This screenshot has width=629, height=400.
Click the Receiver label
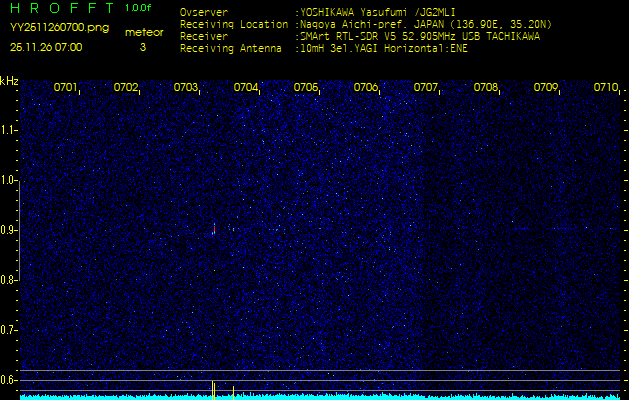[x=204, y=37]
